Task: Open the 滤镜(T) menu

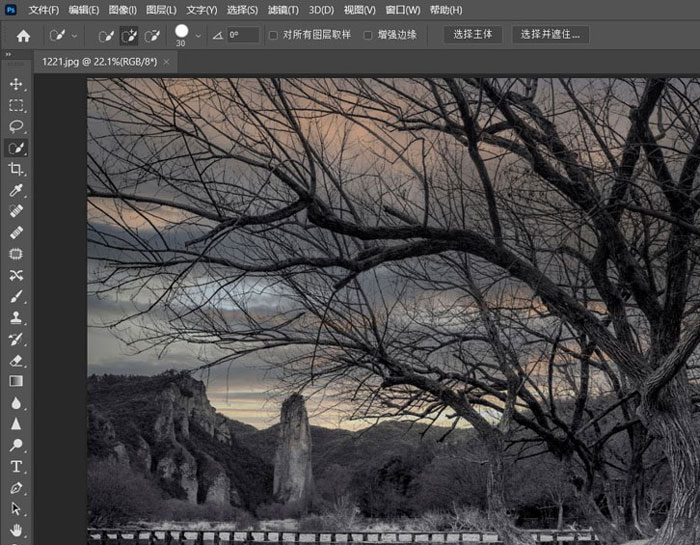Action: pos(283,10)
